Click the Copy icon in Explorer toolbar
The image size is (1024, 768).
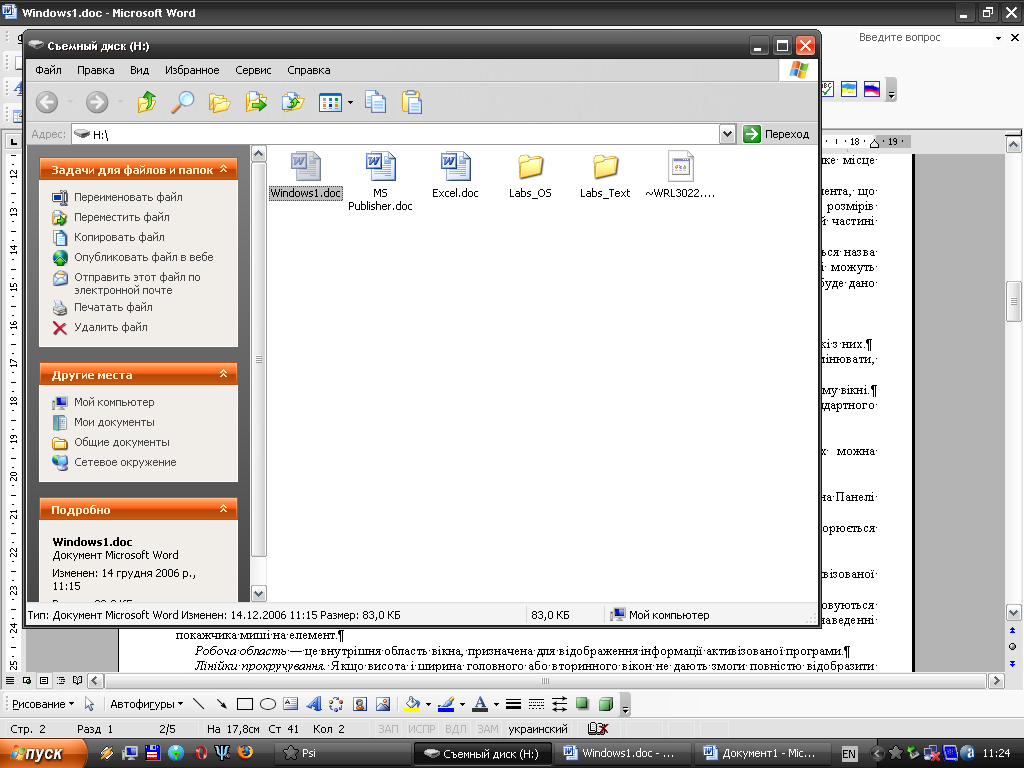point(376,102)
